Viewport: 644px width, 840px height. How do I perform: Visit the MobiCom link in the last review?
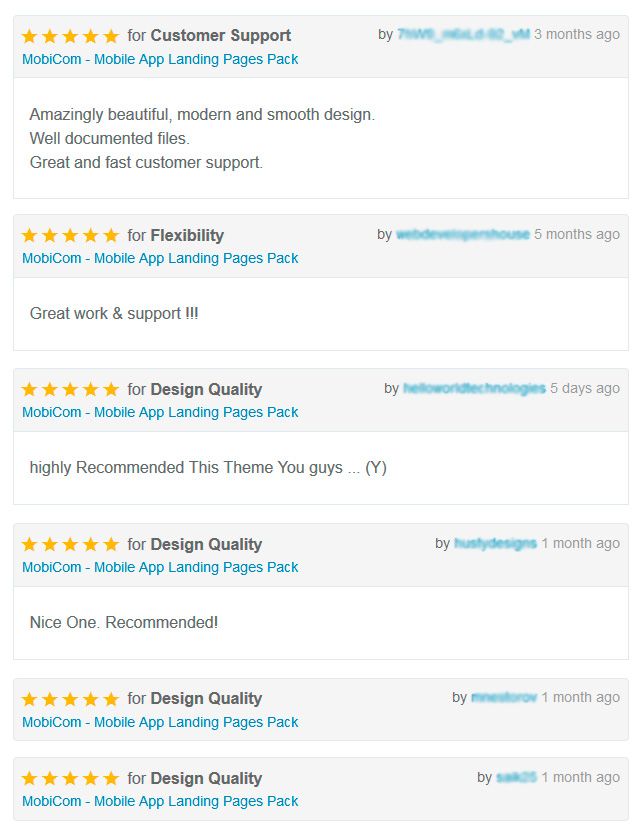(x=160, y=801)
